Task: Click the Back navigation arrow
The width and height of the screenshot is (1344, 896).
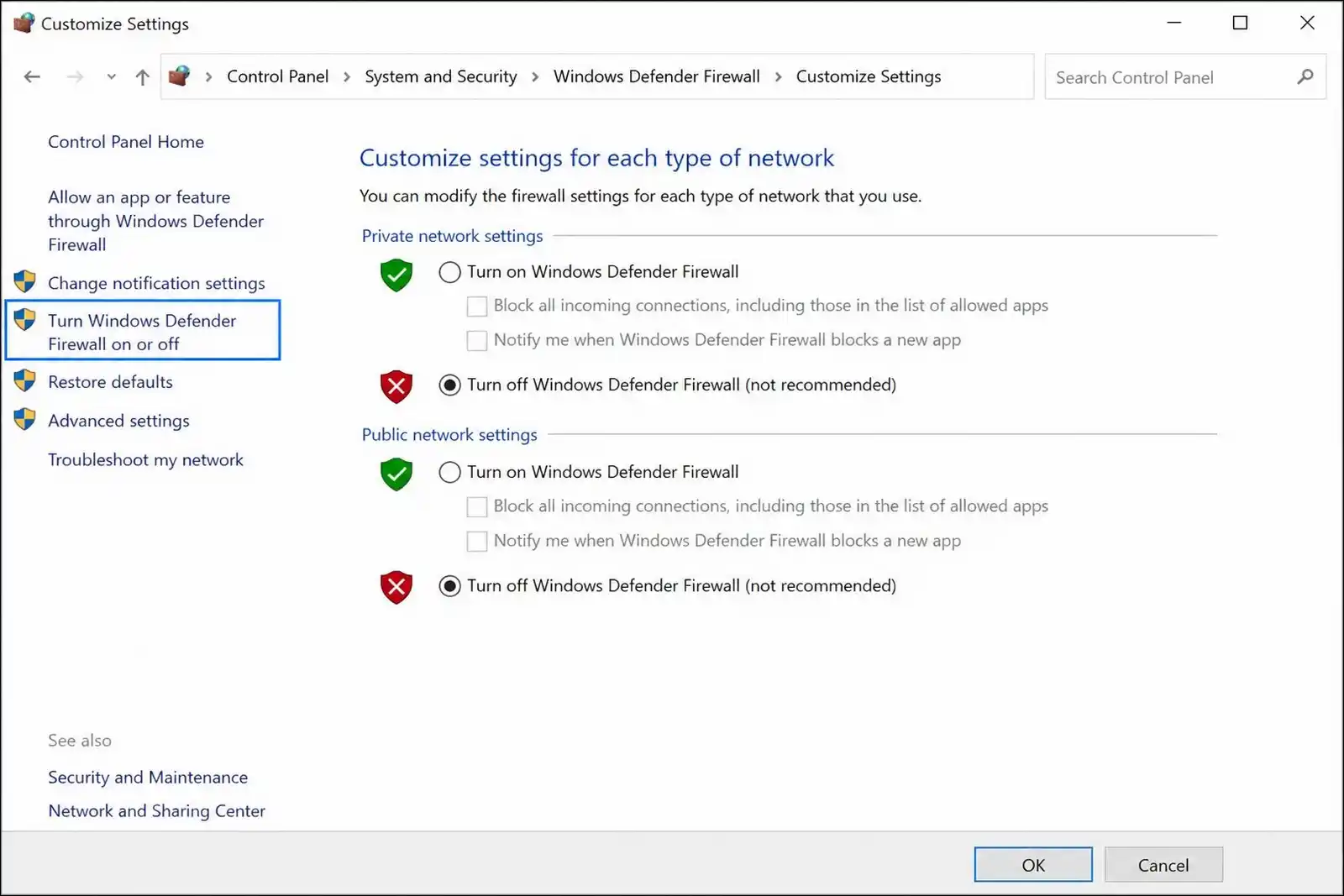Action: [x=32, y=77]
